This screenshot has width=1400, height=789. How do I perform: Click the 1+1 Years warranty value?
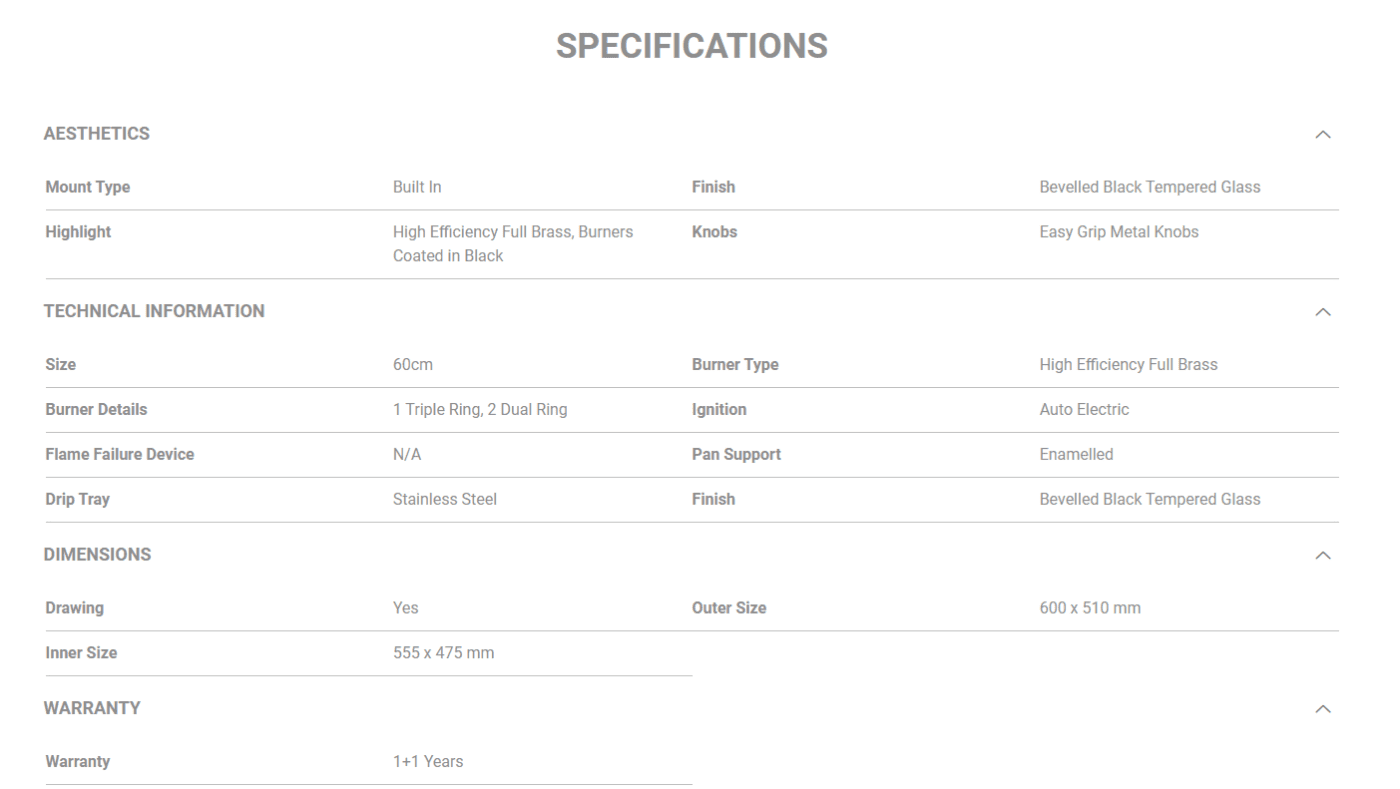(428, 762)
